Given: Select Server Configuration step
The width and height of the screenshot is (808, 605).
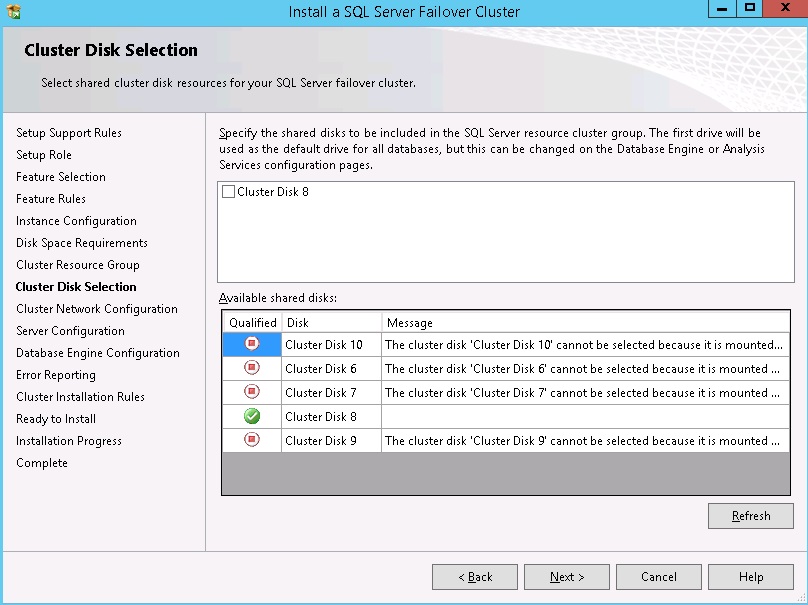Looking at the screenshot, I should (71, 331).
